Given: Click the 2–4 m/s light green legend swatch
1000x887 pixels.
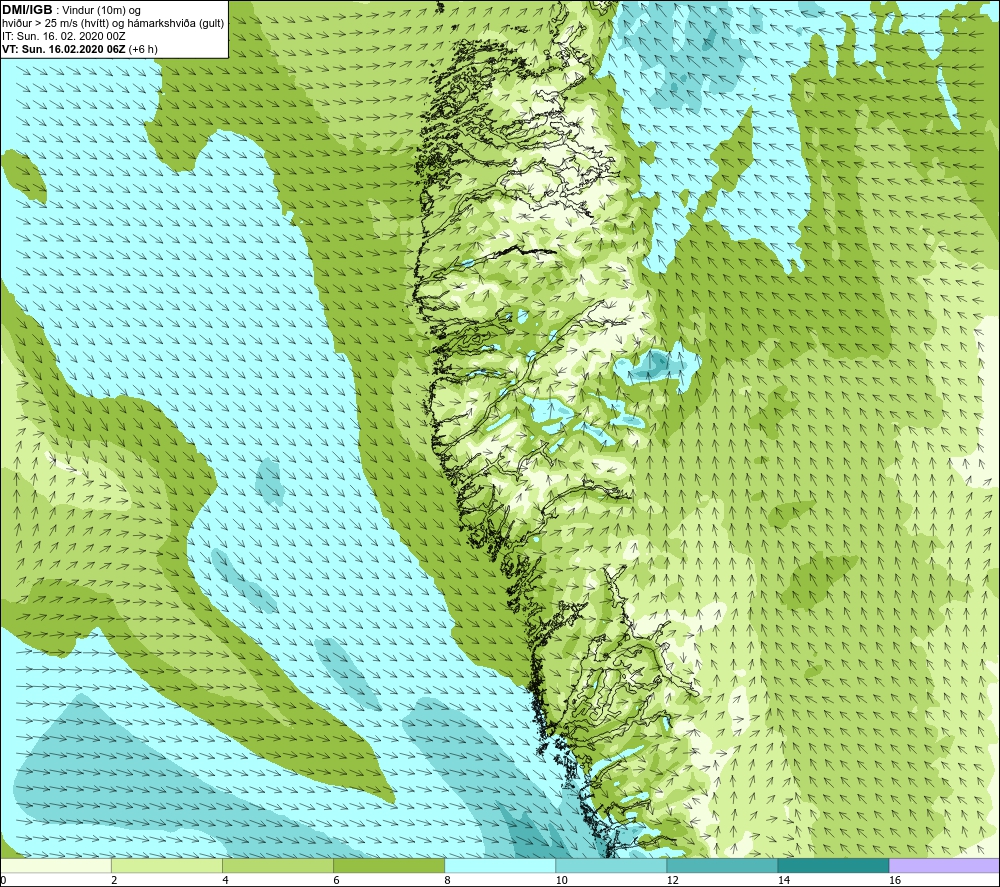Looking at the screenshot, I should pyautogui.click(x=166, y=865).
